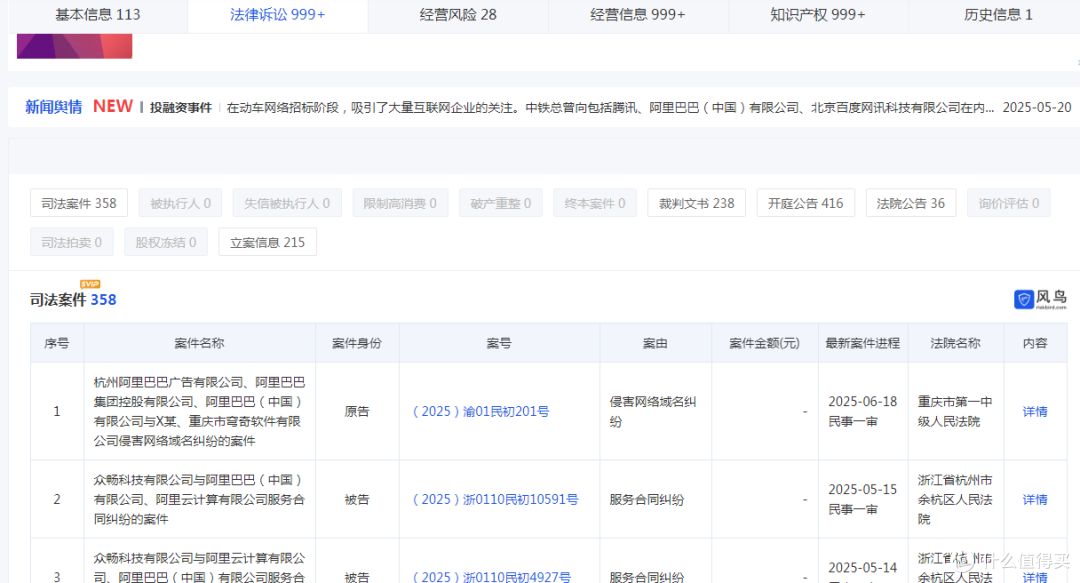The height and width of the screenshot is (583, 1080).
Task: Open 详情 for the 浙0110民初10591号 case
Action: 1035,500
